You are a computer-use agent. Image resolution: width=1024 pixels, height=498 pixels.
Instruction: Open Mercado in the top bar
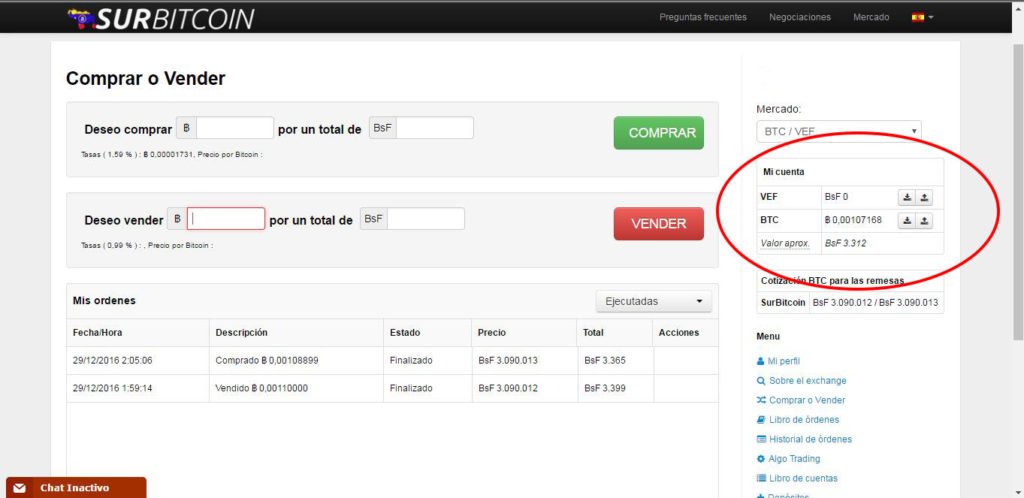pos(871,18)
